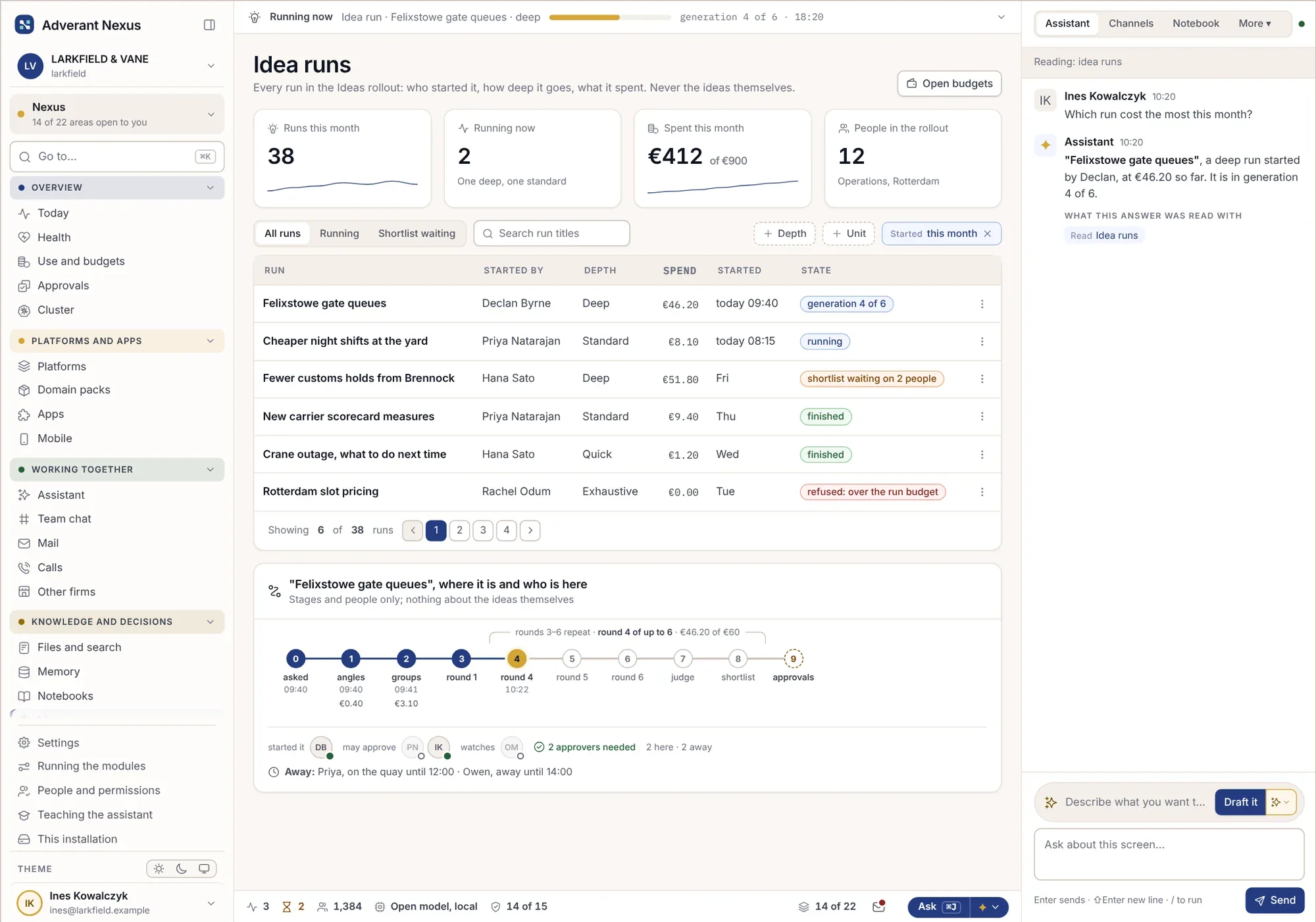Select system theme option

204,869
